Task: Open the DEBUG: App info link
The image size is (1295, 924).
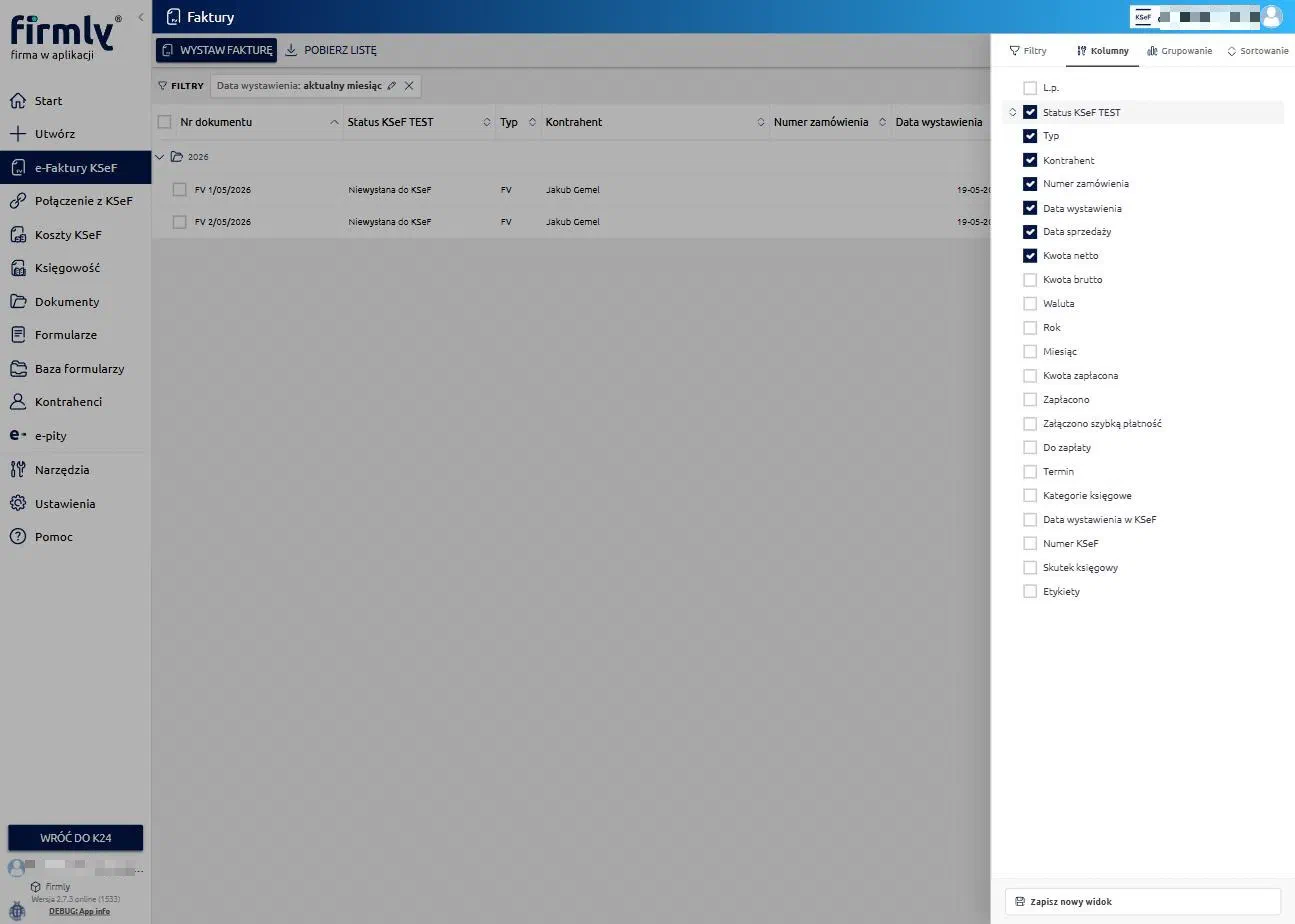Action: click(x=80, y=911)
